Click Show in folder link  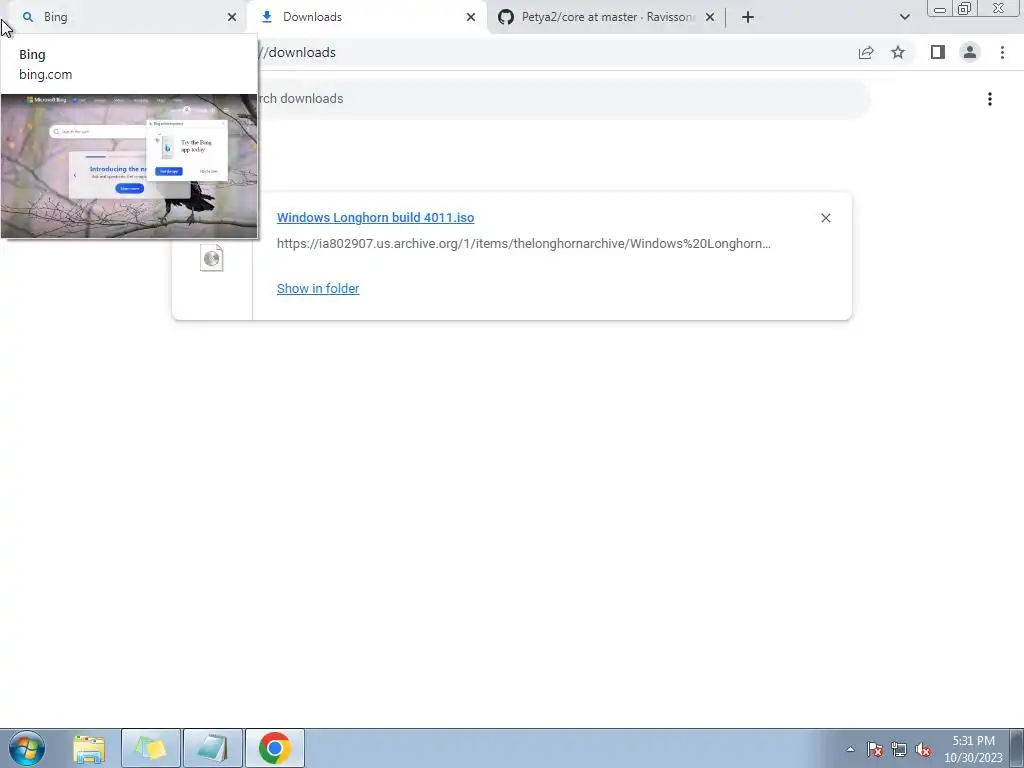point(318,289)
